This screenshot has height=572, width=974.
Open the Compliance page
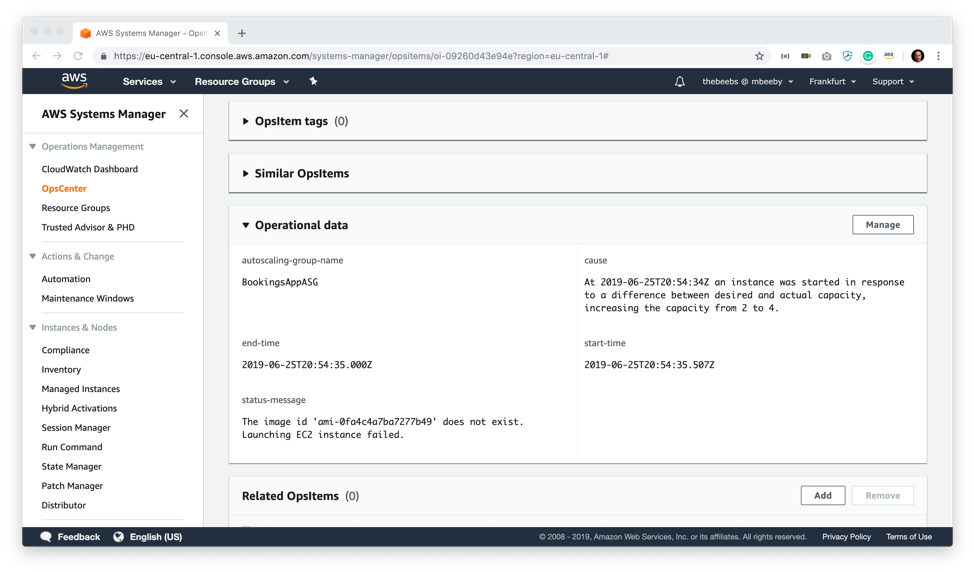tap(65, 350)
